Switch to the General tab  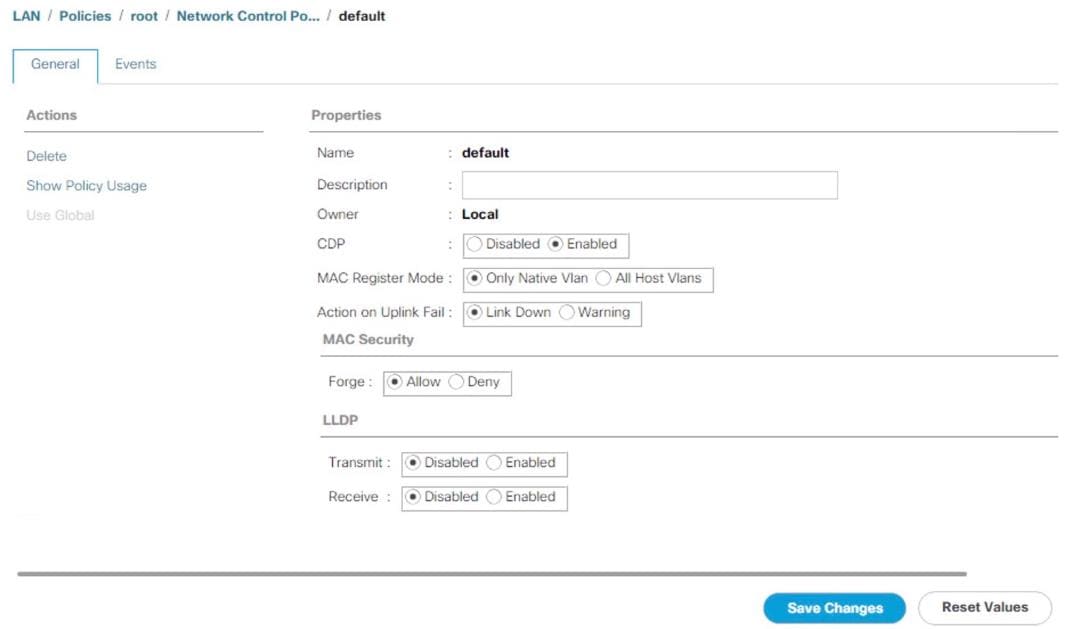pos(55,65)
